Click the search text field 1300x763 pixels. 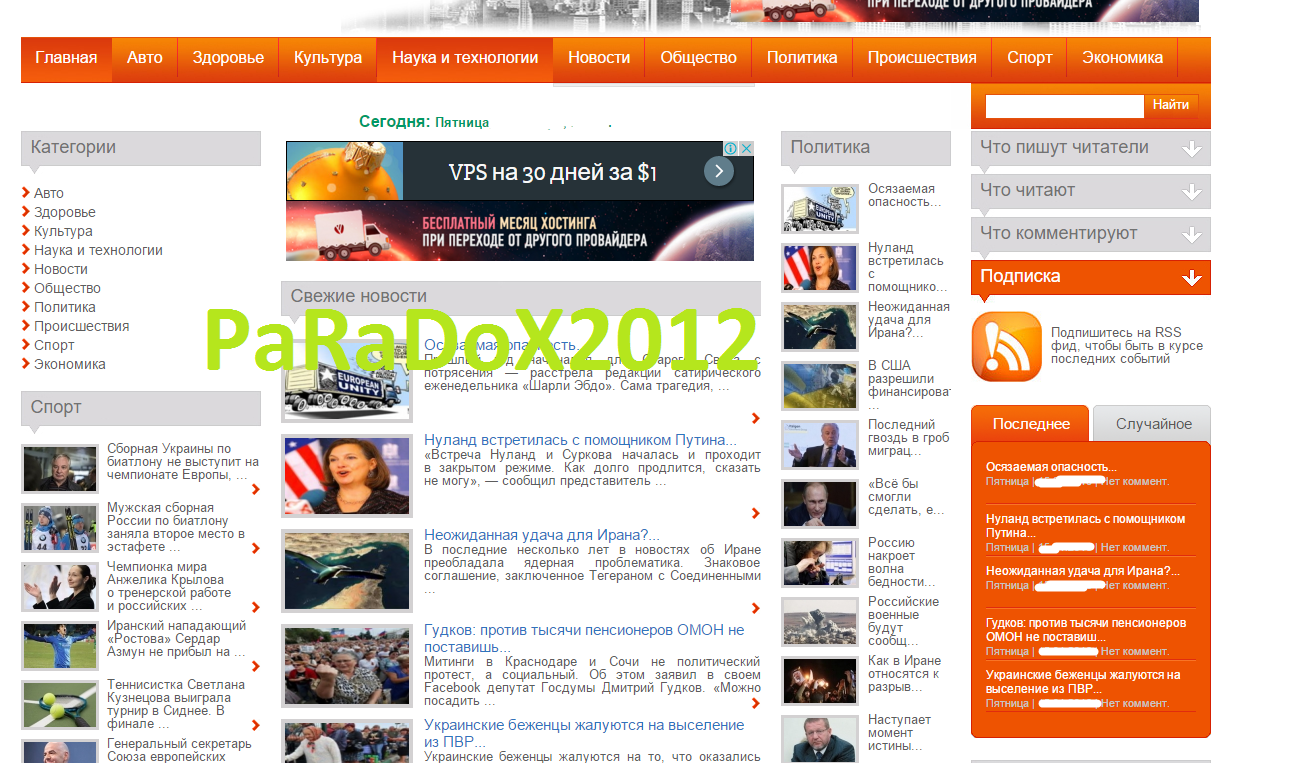click(x=1064, y=105)
